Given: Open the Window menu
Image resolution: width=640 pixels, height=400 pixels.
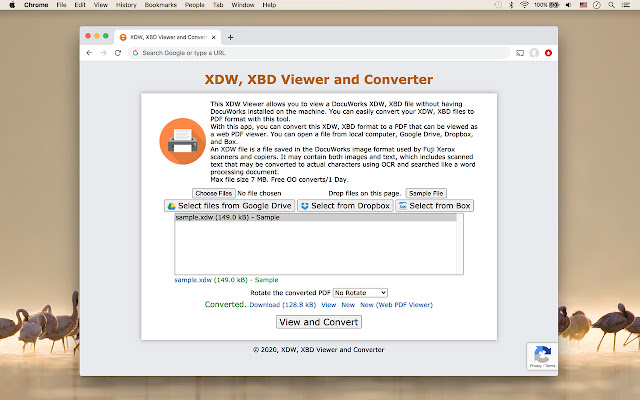Looking at the screenshot, I should click(243, 5).
